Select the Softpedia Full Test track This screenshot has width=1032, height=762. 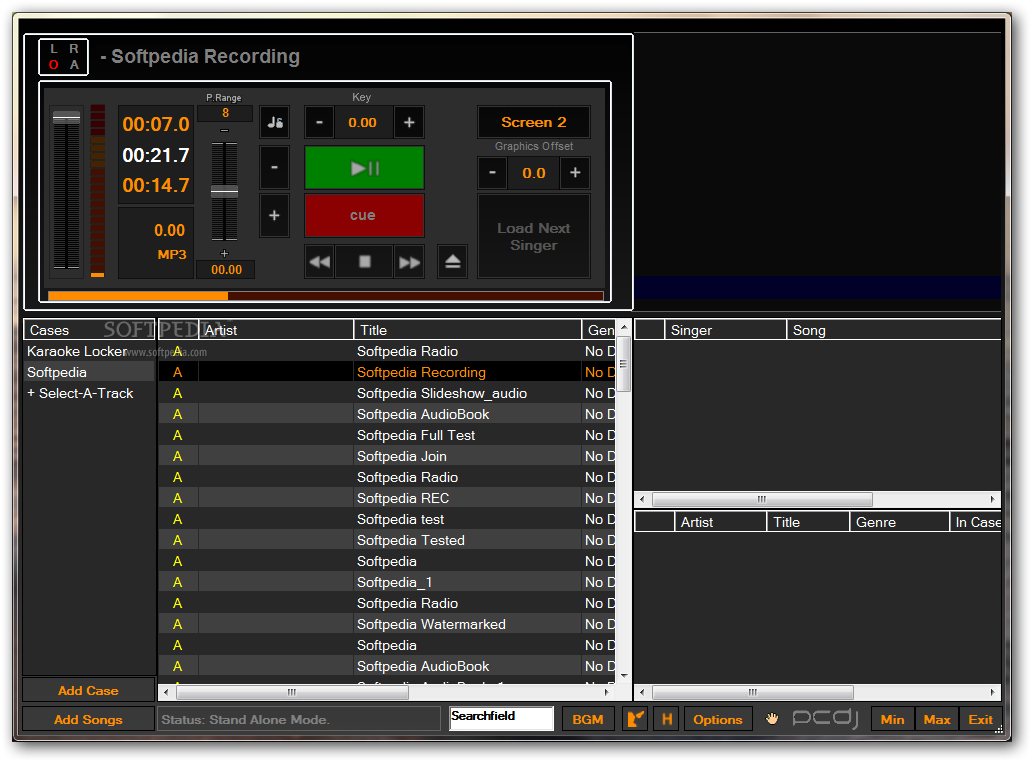click(x=387, y=436)
